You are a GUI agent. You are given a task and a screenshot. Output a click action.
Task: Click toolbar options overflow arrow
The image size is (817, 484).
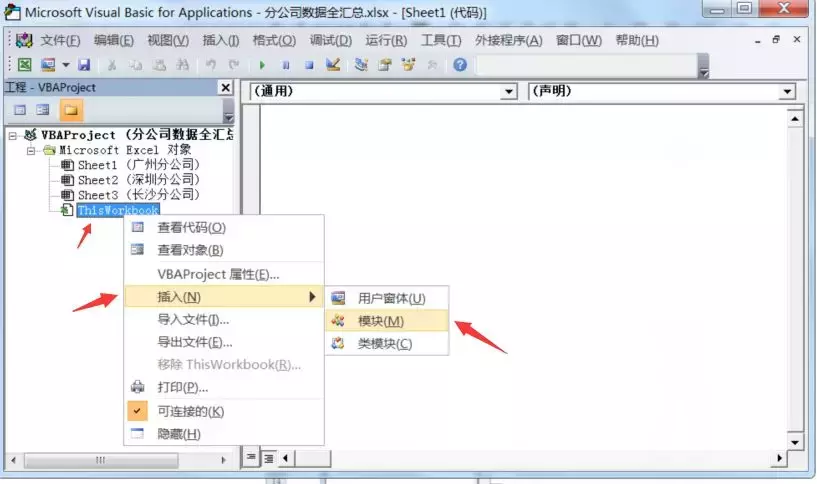[x=703, y=66]
